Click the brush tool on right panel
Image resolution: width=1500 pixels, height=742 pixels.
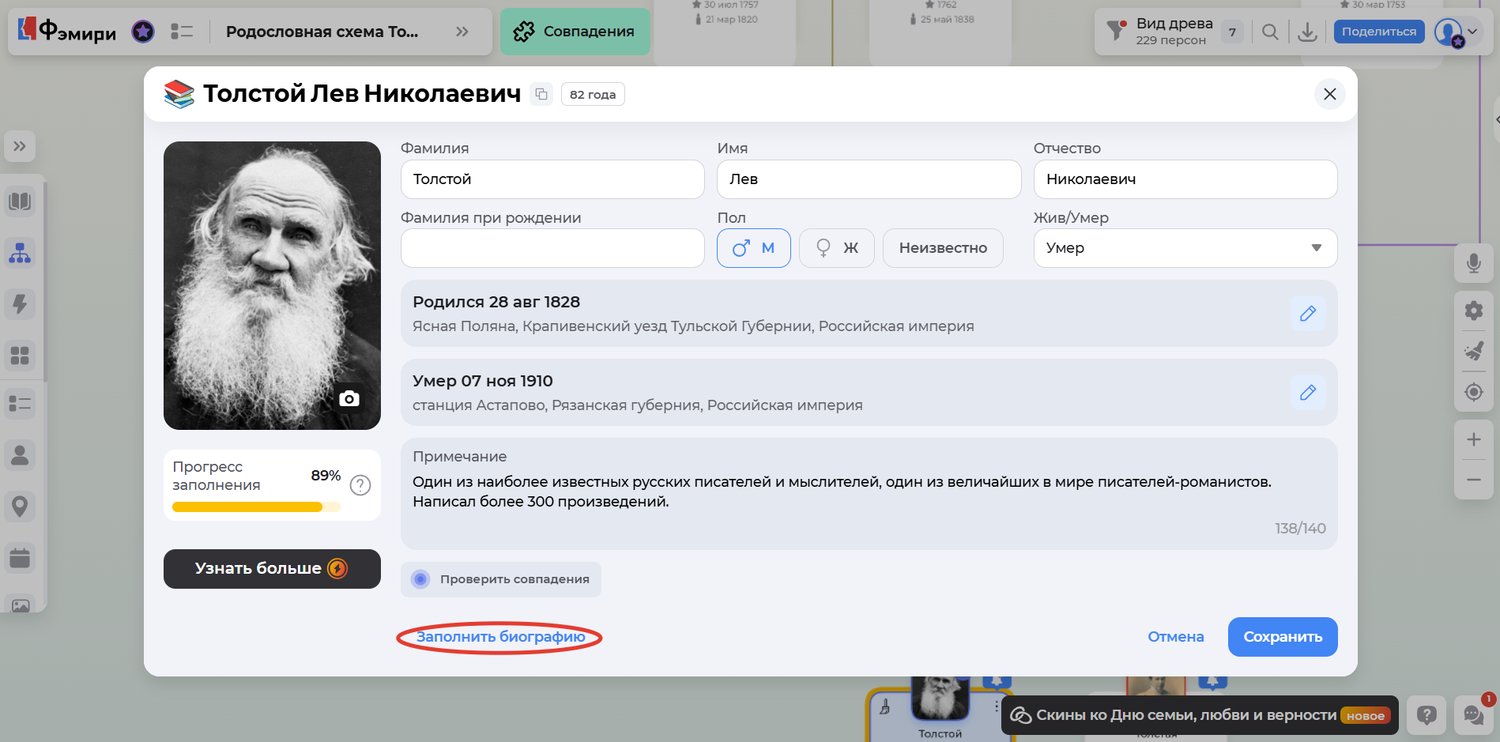click(1473, 351)
